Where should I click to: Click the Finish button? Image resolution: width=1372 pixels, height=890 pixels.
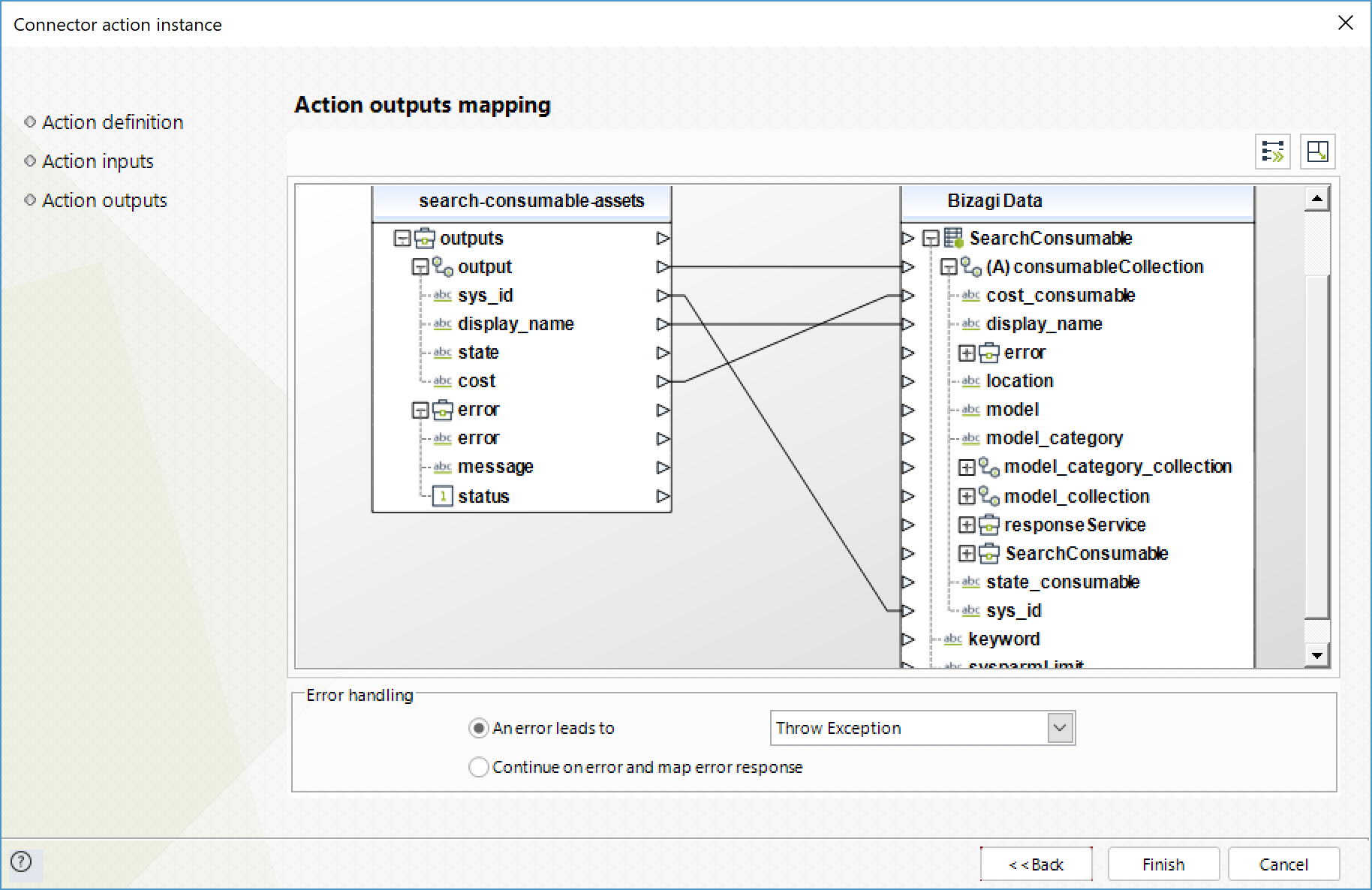(x=1163, y=864)
